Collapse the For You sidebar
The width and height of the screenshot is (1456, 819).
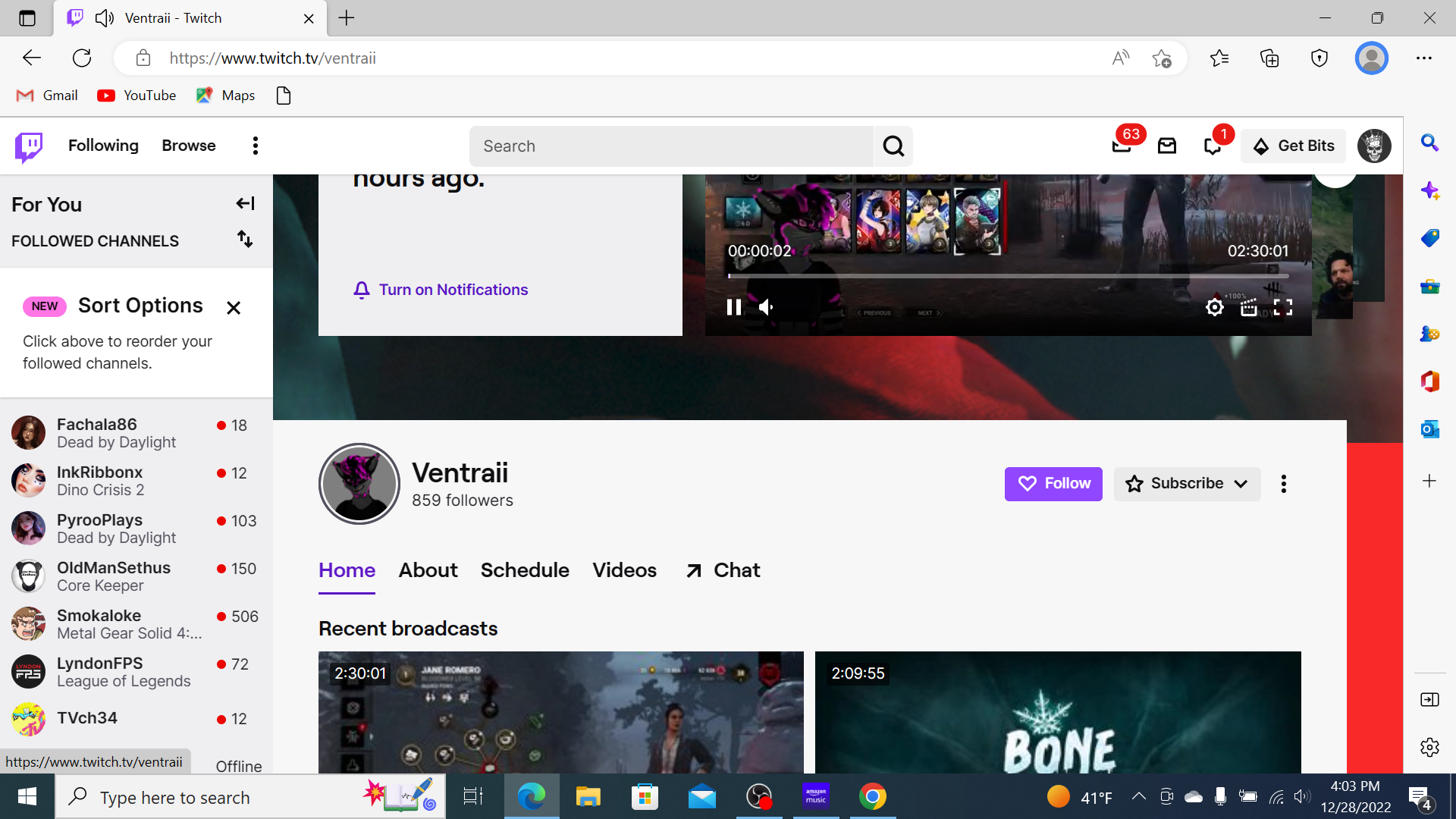coord(245,203)
